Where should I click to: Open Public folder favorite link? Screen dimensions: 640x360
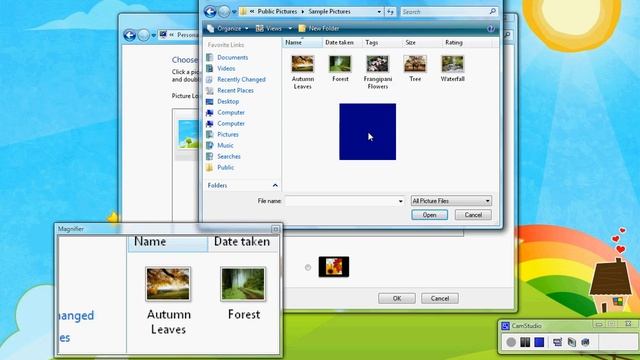[x=225, y=168]
